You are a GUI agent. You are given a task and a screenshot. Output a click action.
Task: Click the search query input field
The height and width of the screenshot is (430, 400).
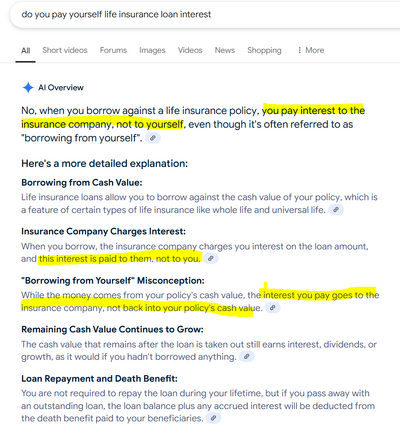click(x=205, y=15)
